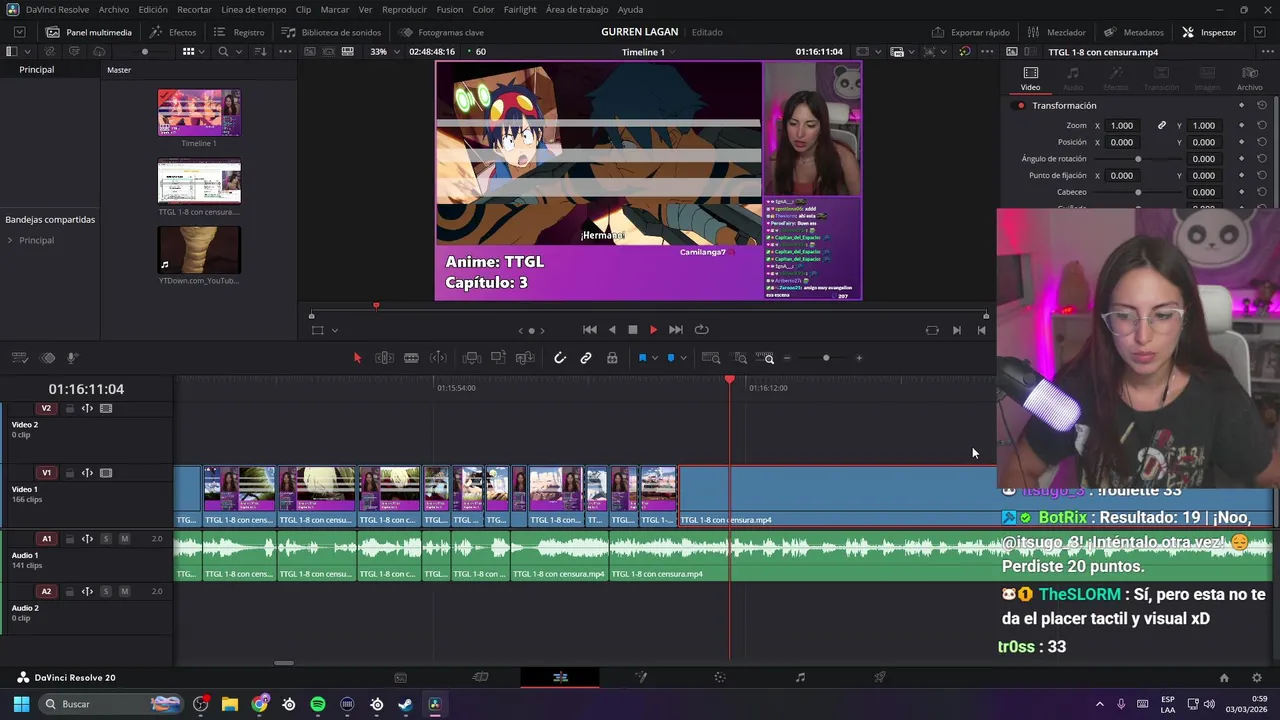
Task: Expand Principal under Bandejas compartidas
Action: [9, 240]
